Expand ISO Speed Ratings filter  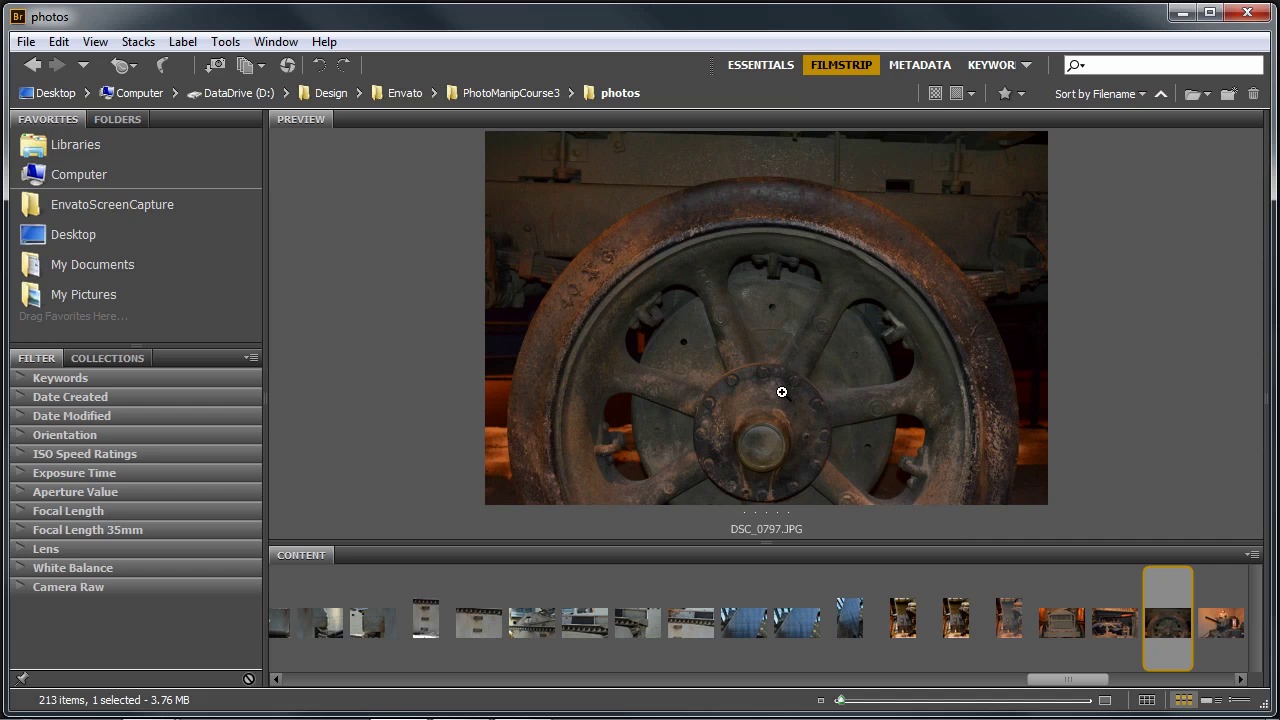(x=84, y=454)
